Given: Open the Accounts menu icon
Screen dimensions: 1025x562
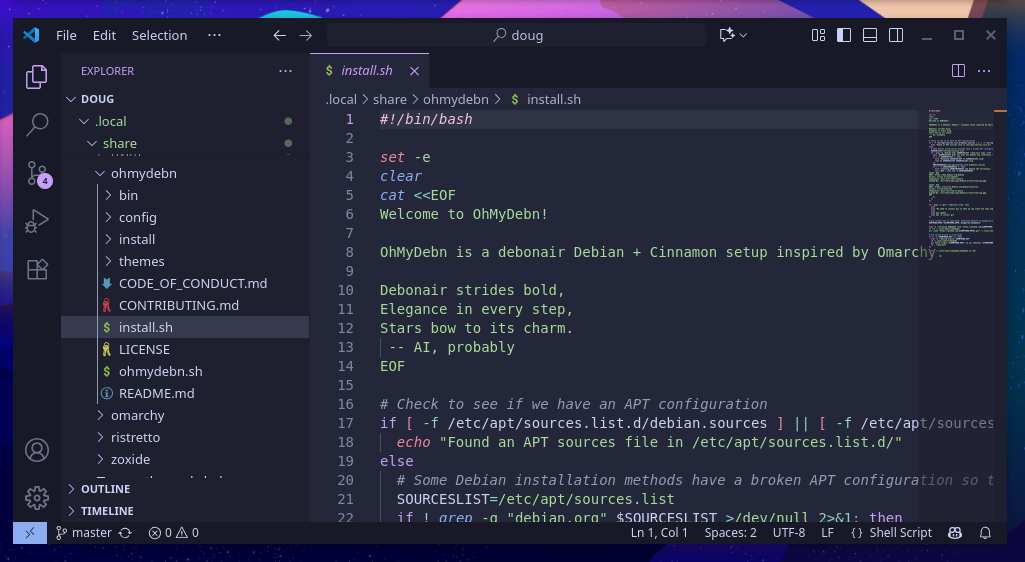Looking at the screenshot, I should coord(37,450).
